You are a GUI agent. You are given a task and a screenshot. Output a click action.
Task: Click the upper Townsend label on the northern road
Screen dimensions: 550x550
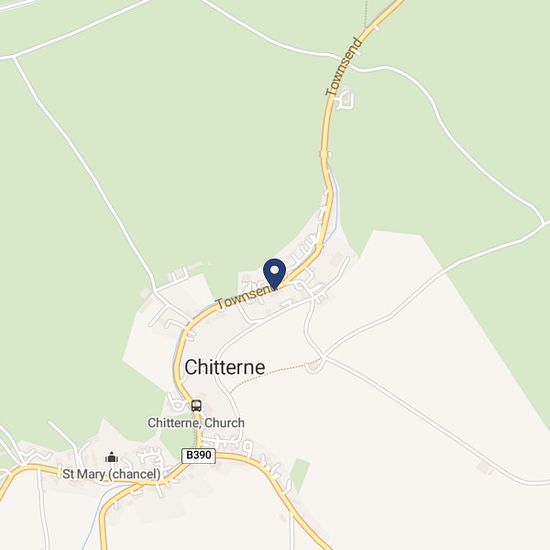(344, 67)
